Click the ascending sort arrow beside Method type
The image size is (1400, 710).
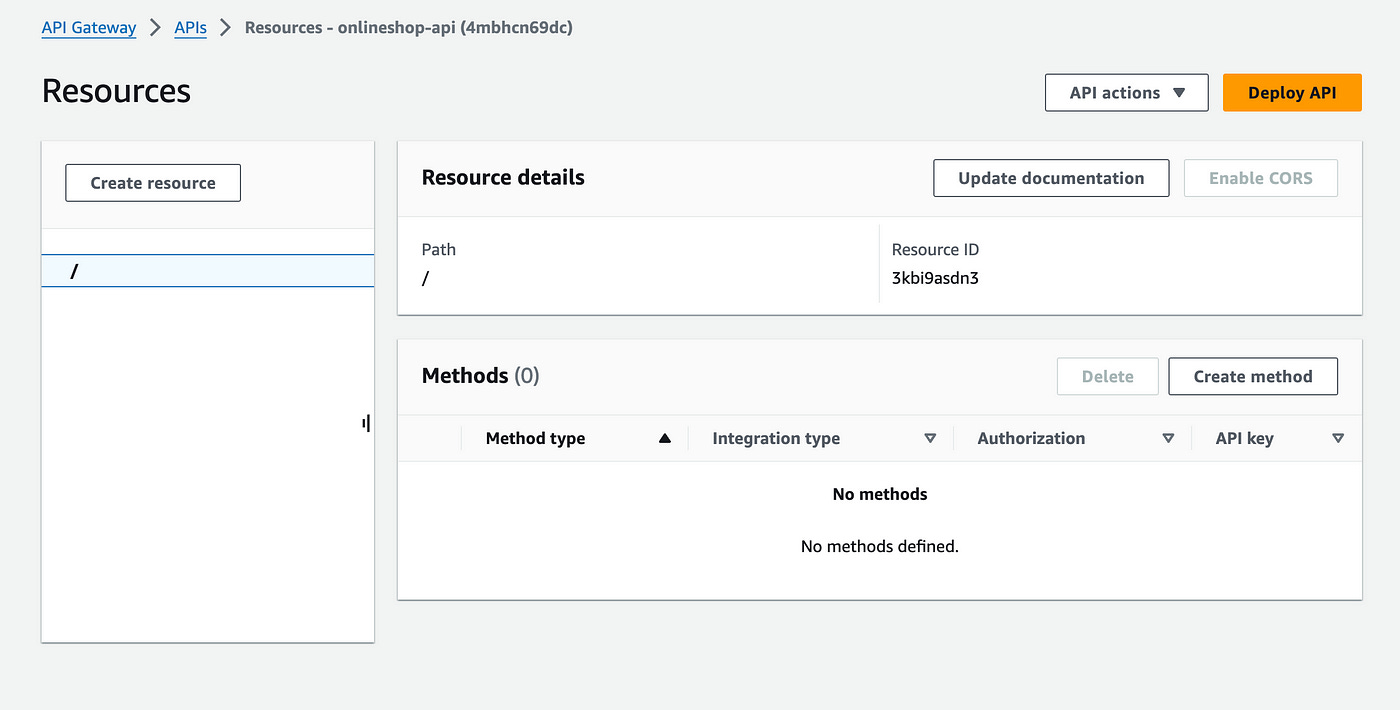point(665,438)
